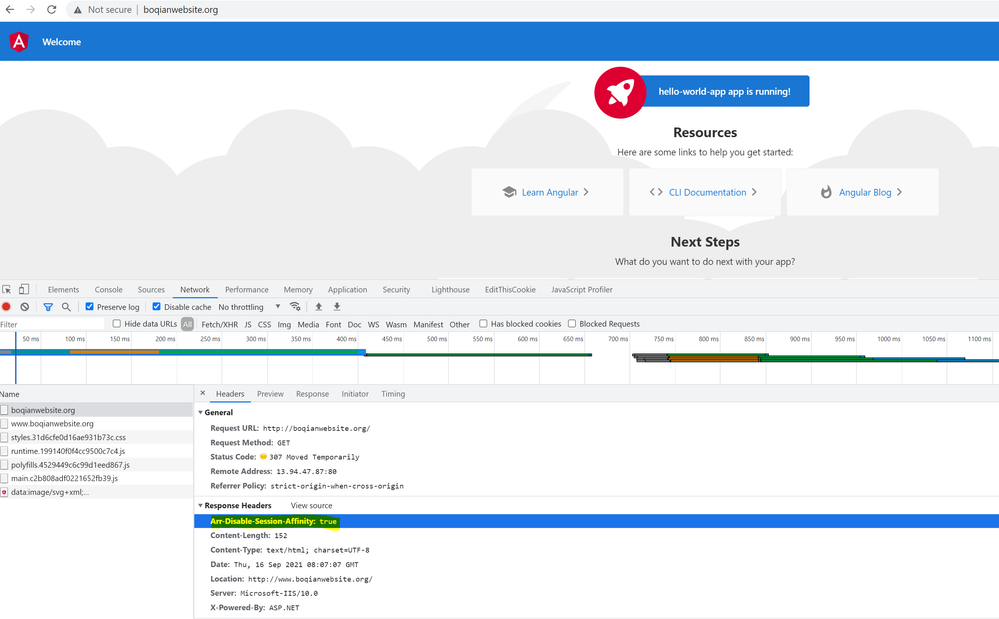The height and width of the screenshot is (619, 999).
Task: Open the Sources tab
Action: tap(151, 289)
